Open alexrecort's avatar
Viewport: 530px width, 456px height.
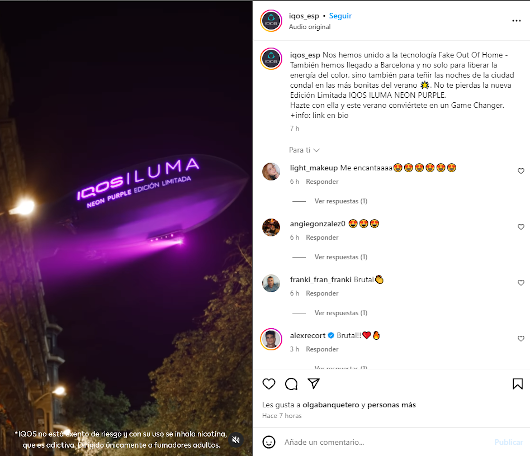click(271, 339)
